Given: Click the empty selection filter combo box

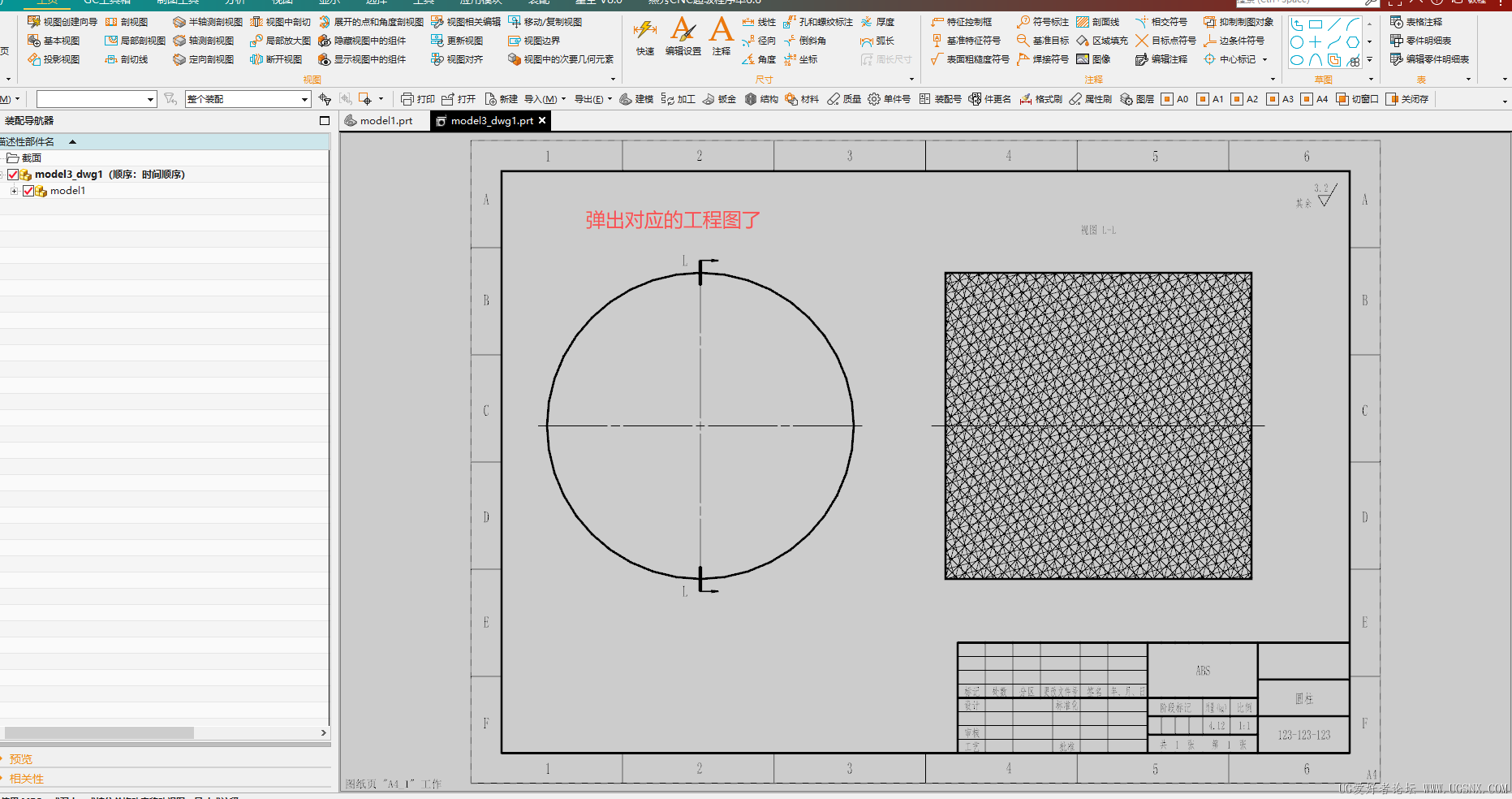Looking at the screenshot, I should pyautogui.click(x=96, y=99).
